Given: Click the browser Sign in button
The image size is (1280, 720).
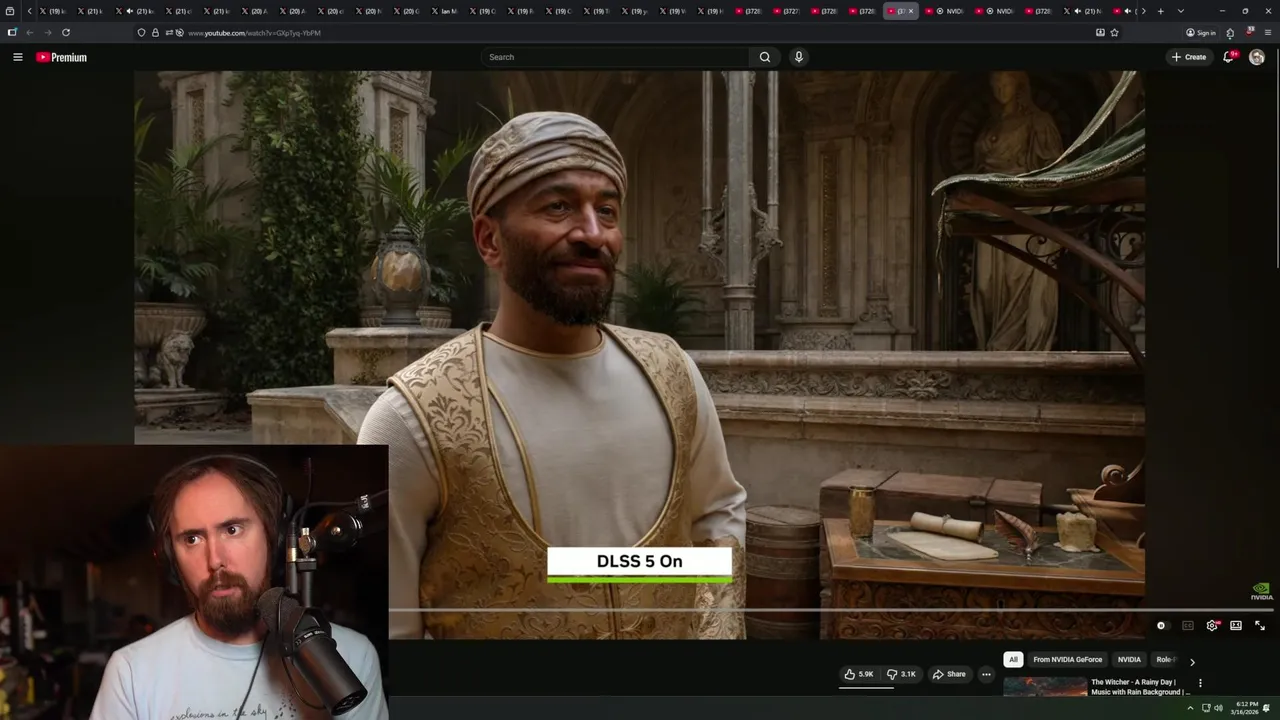Looking at the screenshot, I should 1201,33.
